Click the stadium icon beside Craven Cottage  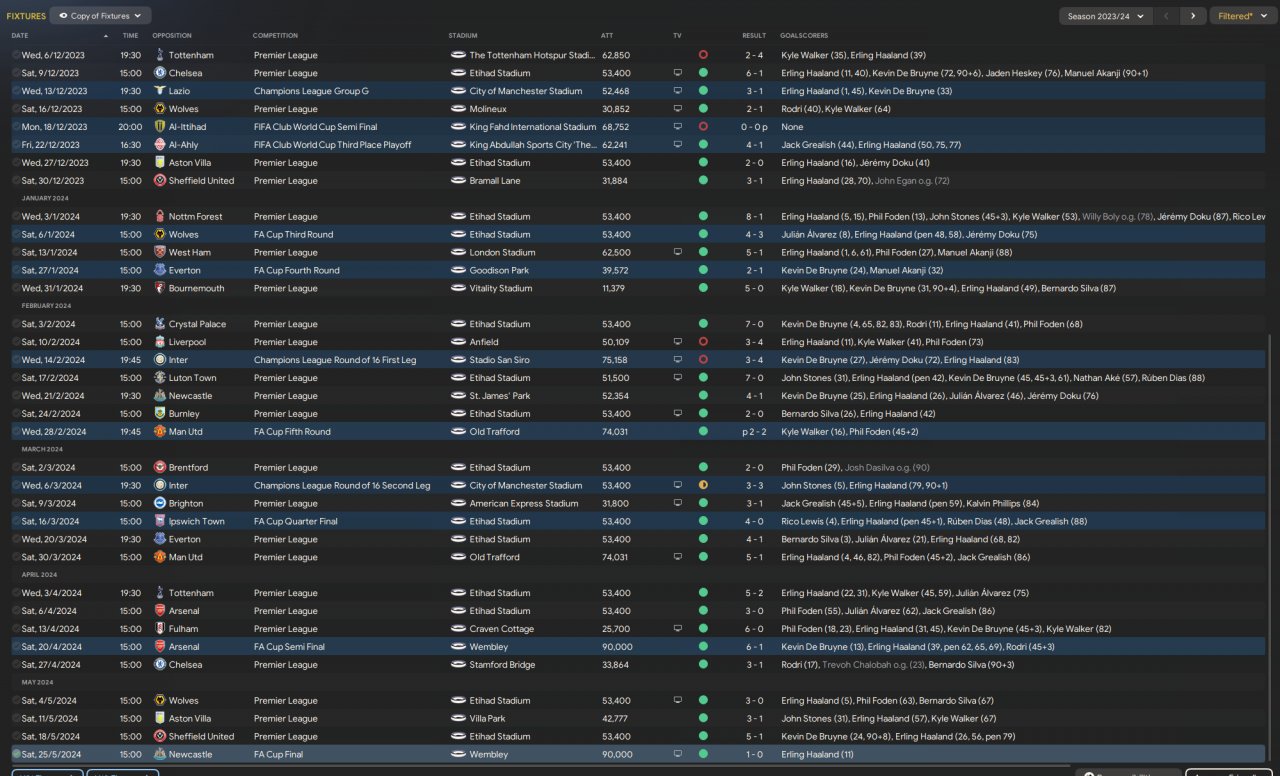click(458, 629)
